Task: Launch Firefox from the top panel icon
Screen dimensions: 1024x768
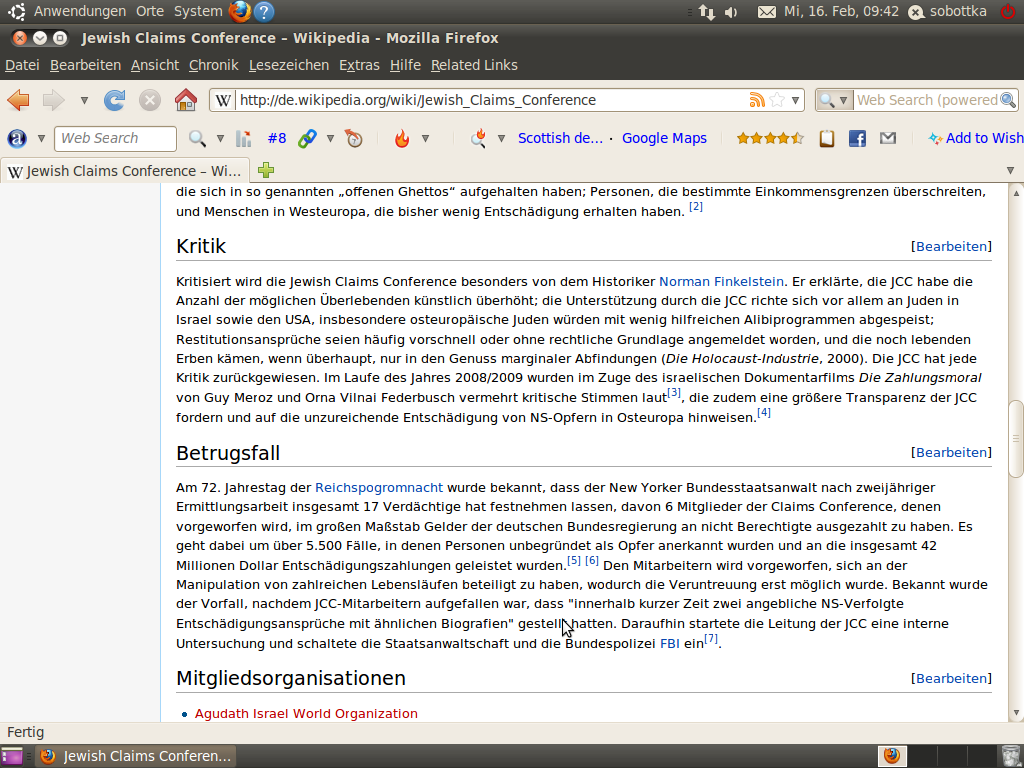Action: pyautogui.click(x=240, y=11)
